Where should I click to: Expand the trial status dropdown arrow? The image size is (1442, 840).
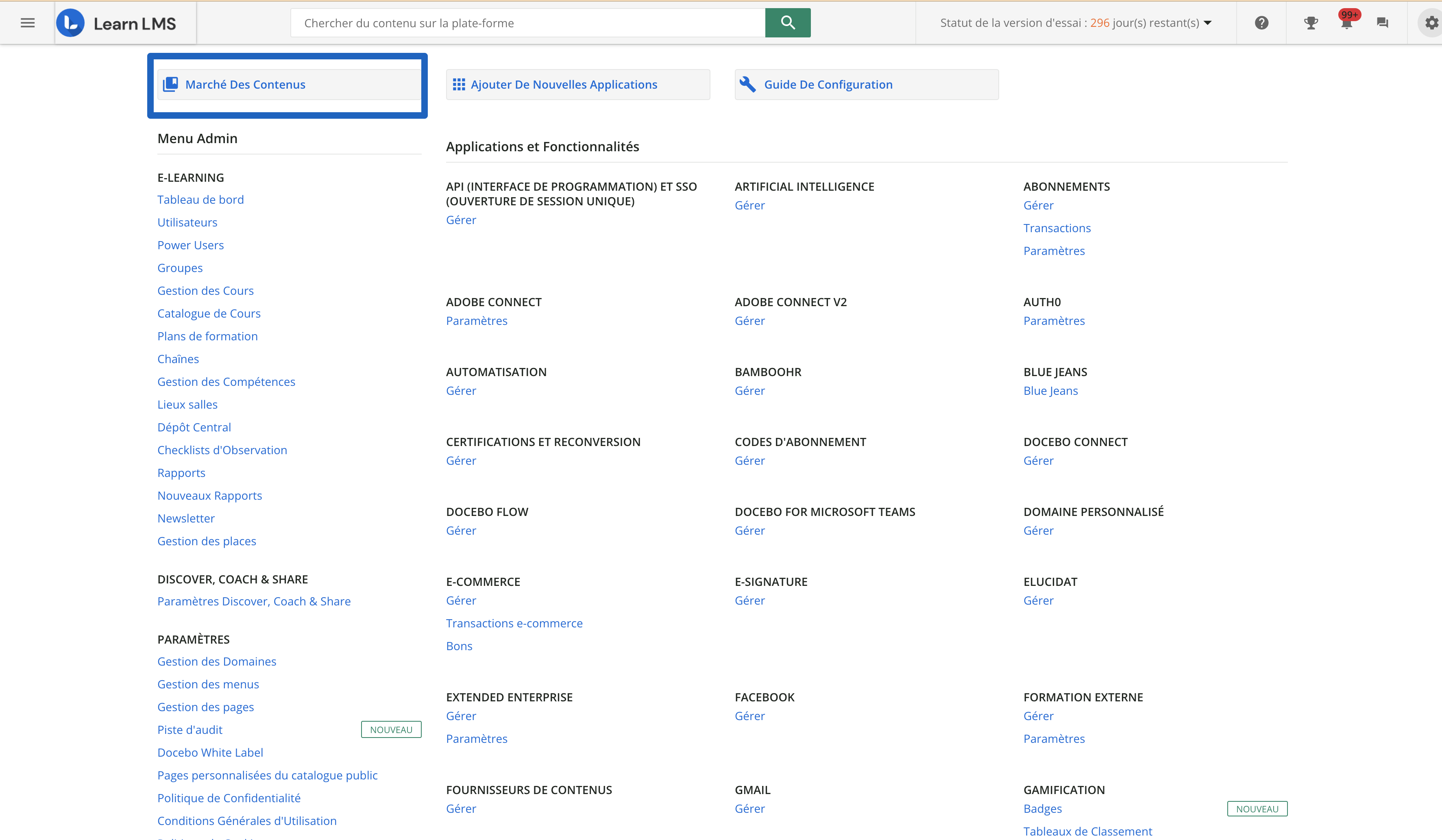coord(1207,23)
